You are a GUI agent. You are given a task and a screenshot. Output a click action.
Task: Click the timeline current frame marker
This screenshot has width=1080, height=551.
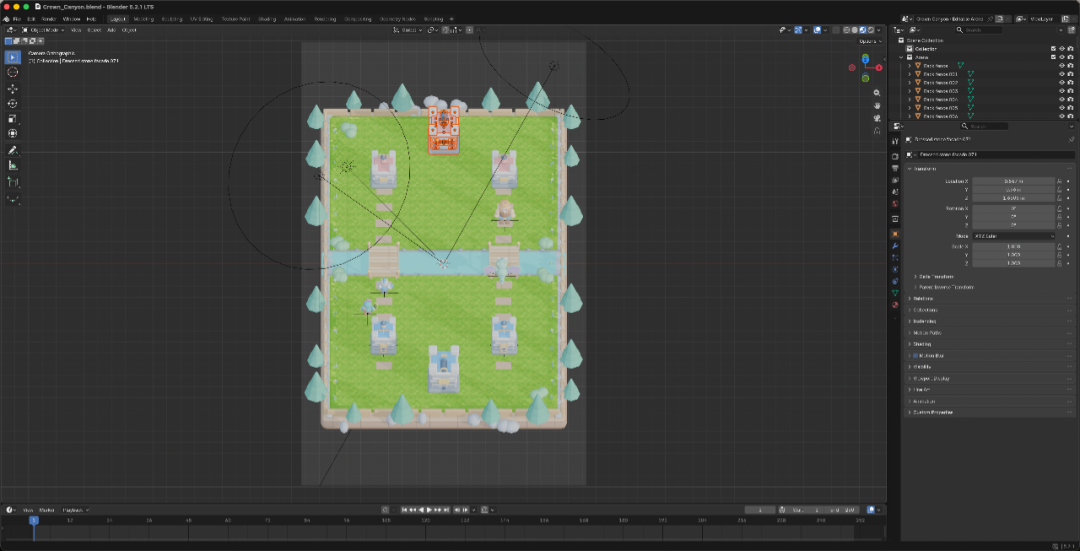[x=33, y=520]
